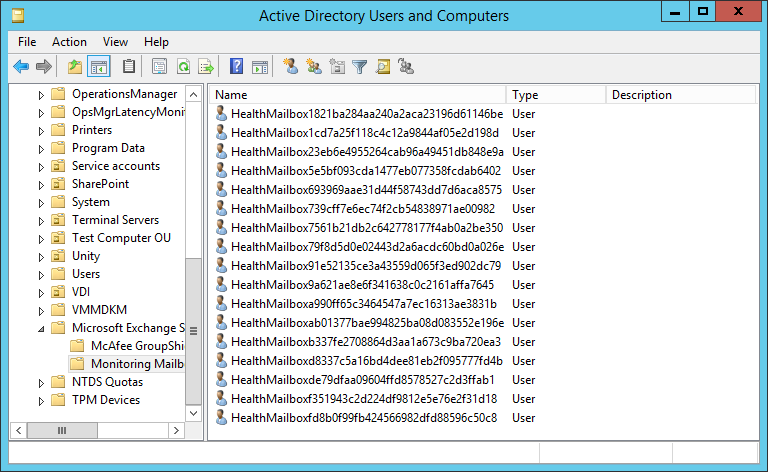Expand the Printers tree node
This screenshot has width=768, height=472.
(41, 131)
